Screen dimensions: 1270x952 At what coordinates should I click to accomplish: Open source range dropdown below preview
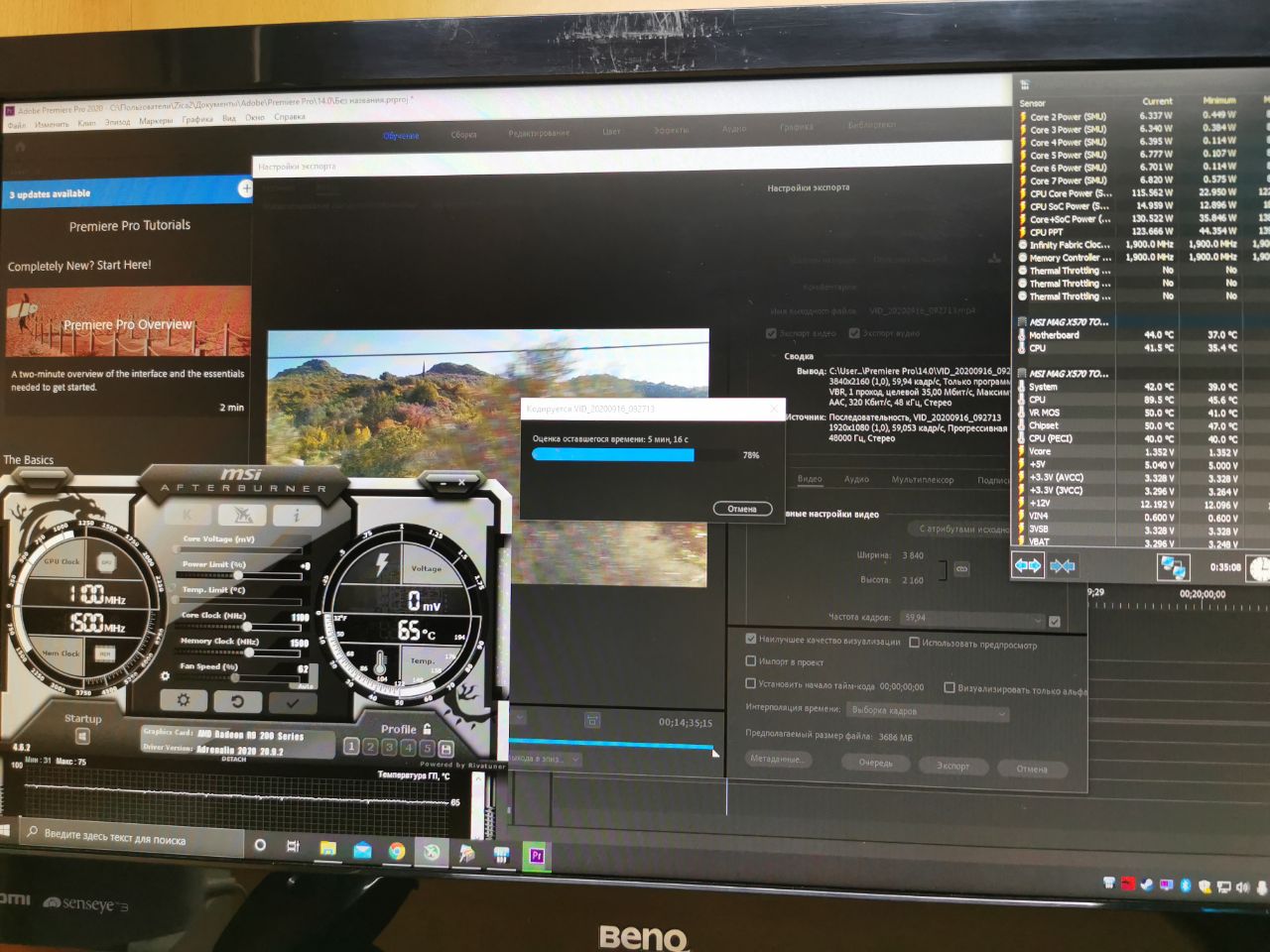point(546,759)
